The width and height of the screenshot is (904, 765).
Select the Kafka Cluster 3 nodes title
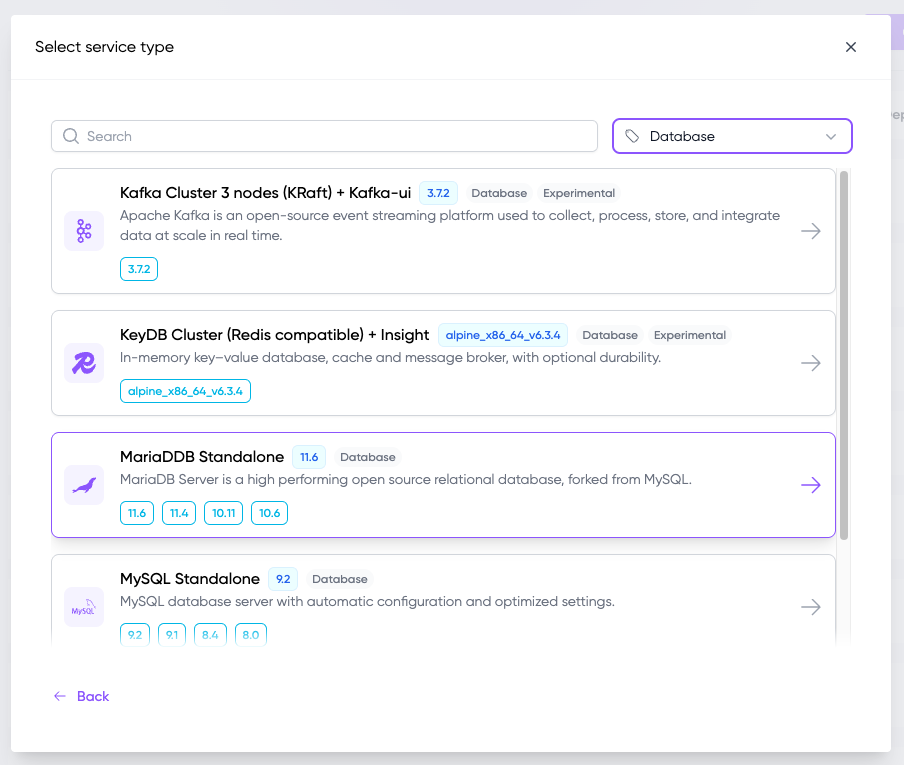coord(265,193)
